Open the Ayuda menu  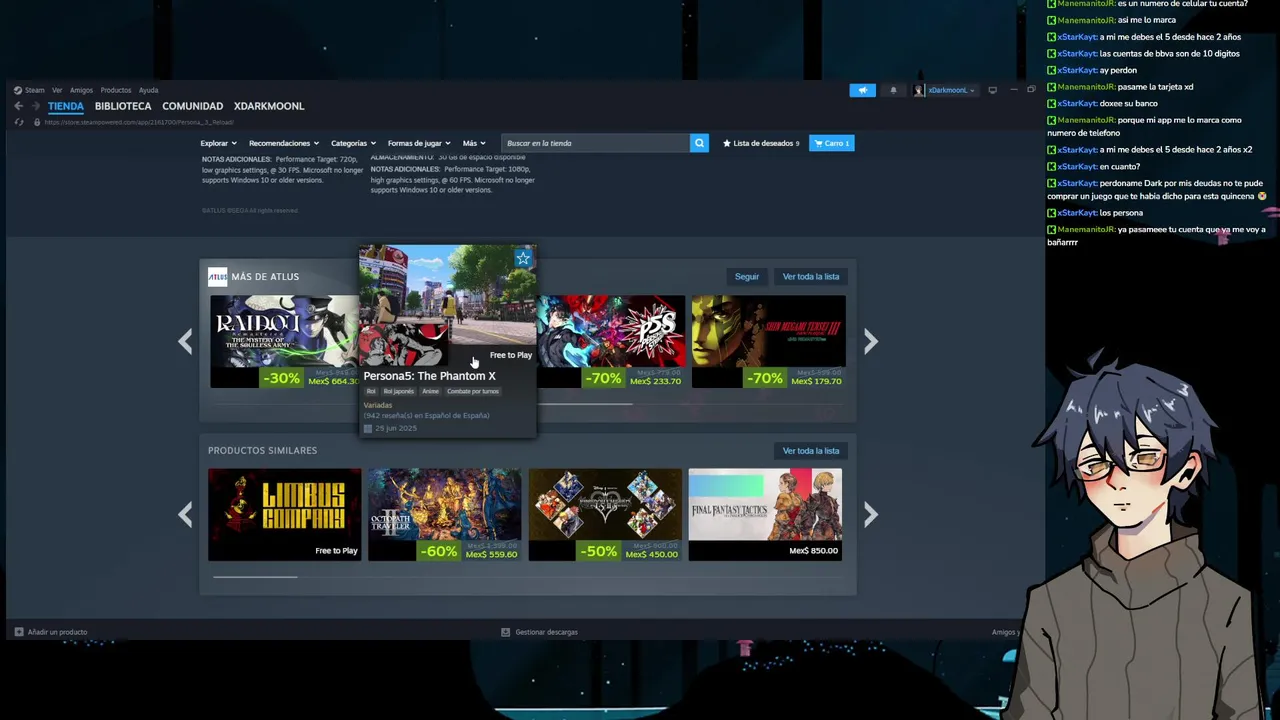(148, 90)
